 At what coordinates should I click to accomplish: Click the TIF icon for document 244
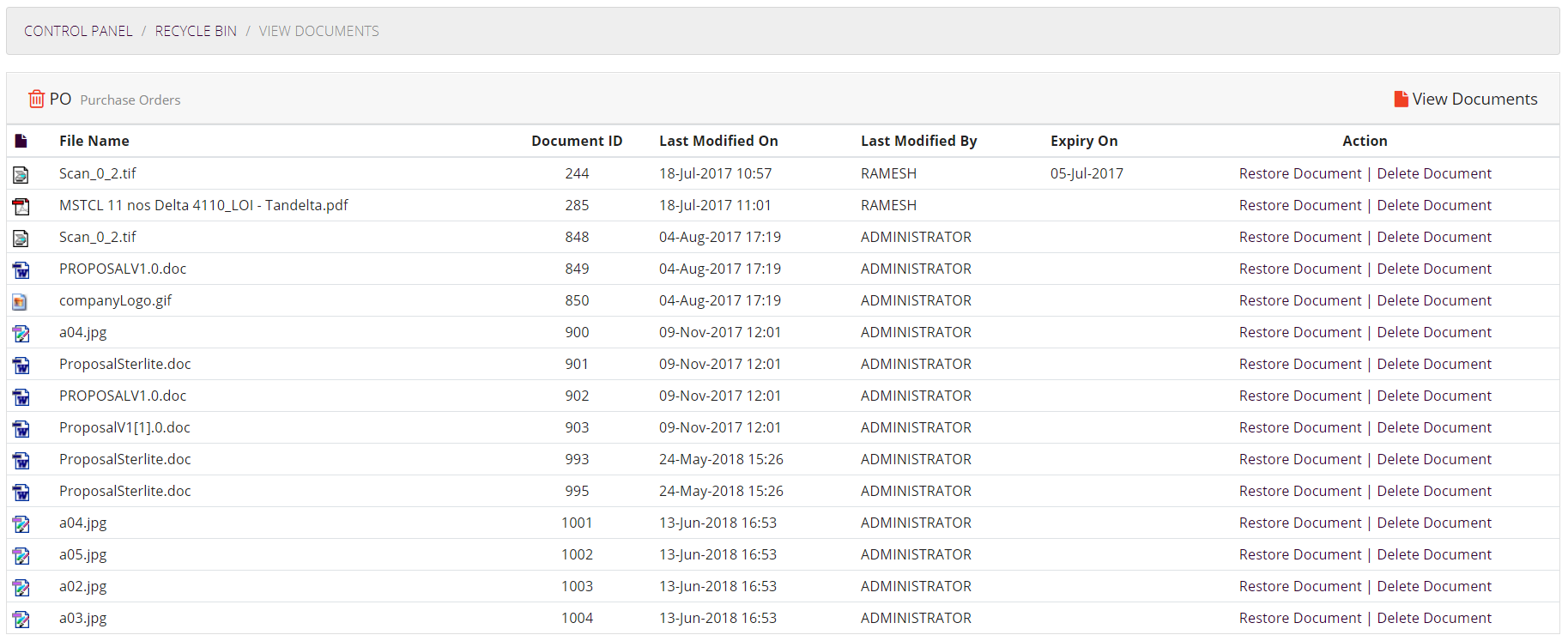[x=21, y=174]
